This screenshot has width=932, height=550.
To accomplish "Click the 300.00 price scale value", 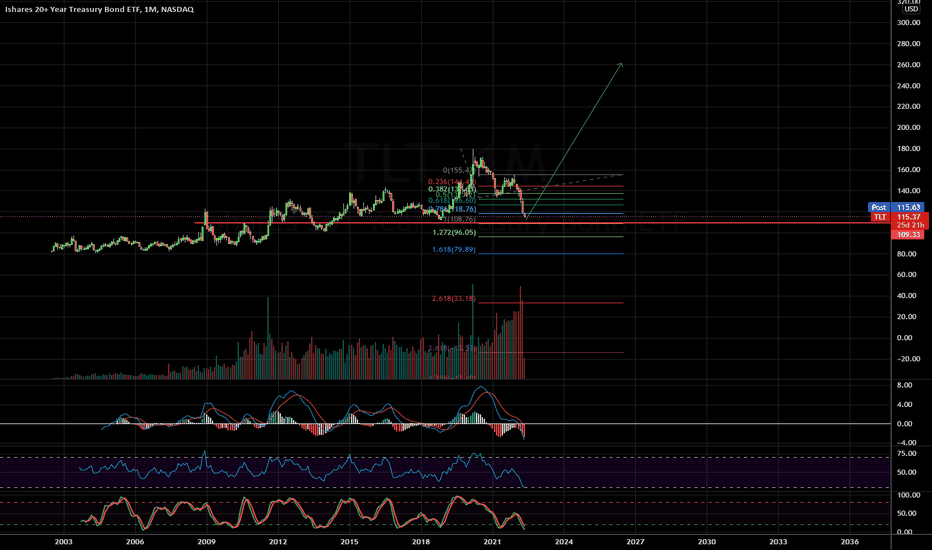I will [908, 23].
